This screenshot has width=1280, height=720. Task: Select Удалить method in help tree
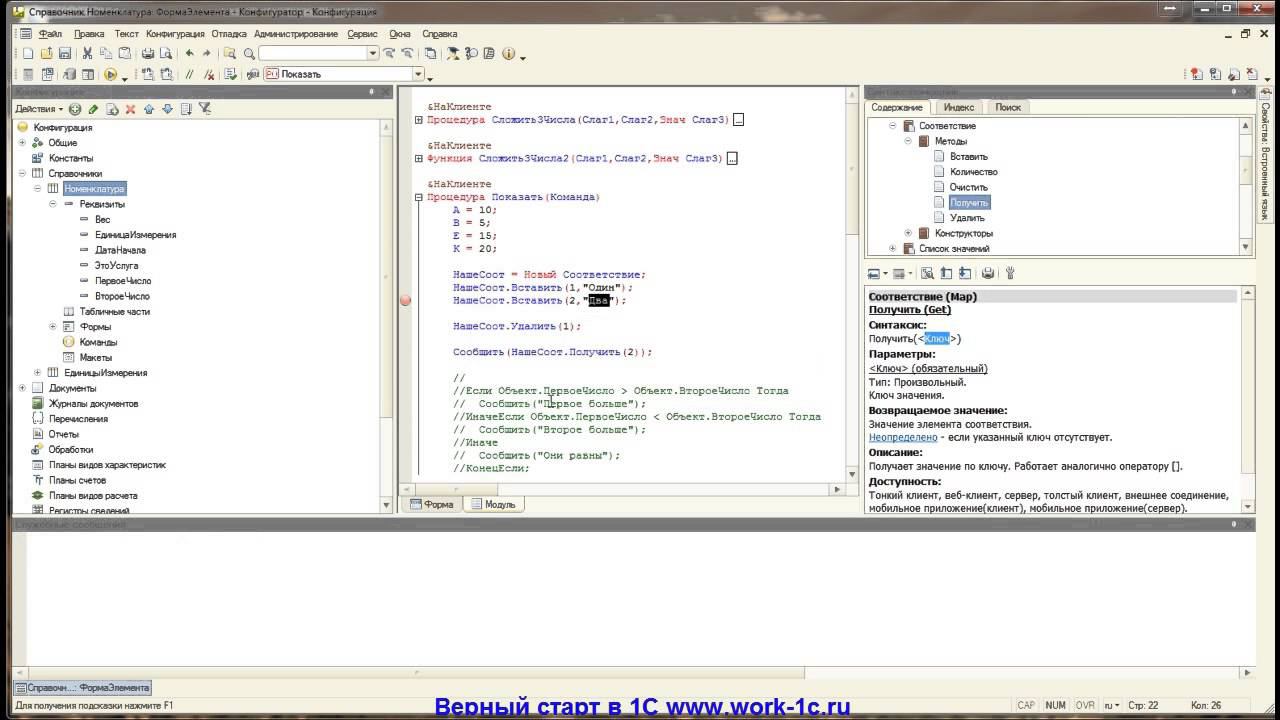967,218
